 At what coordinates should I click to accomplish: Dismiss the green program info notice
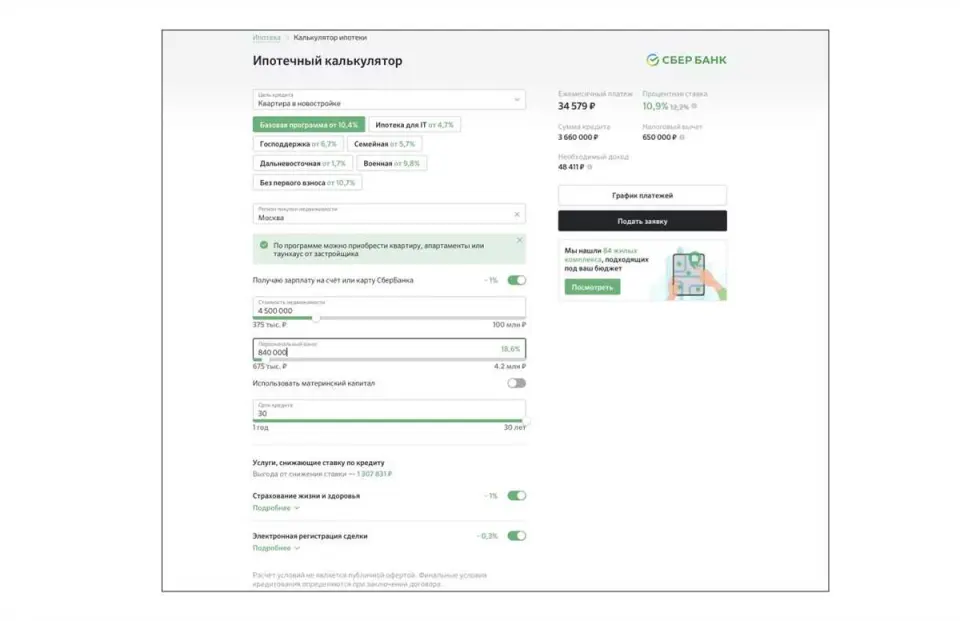tap(519, 240)
